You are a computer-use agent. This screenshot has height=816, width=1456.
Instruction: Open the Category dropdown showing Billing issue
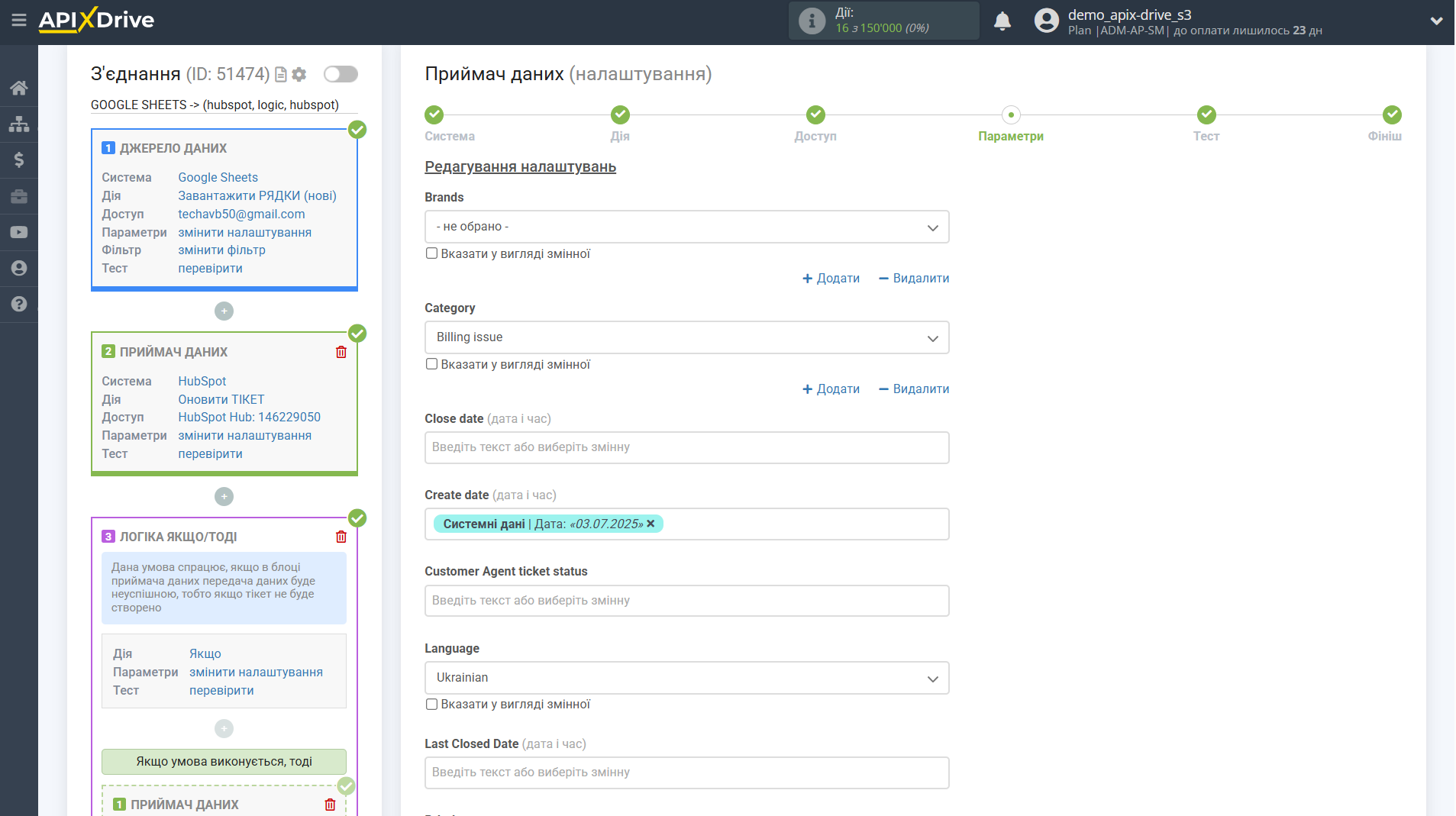[x=686, y=337]
